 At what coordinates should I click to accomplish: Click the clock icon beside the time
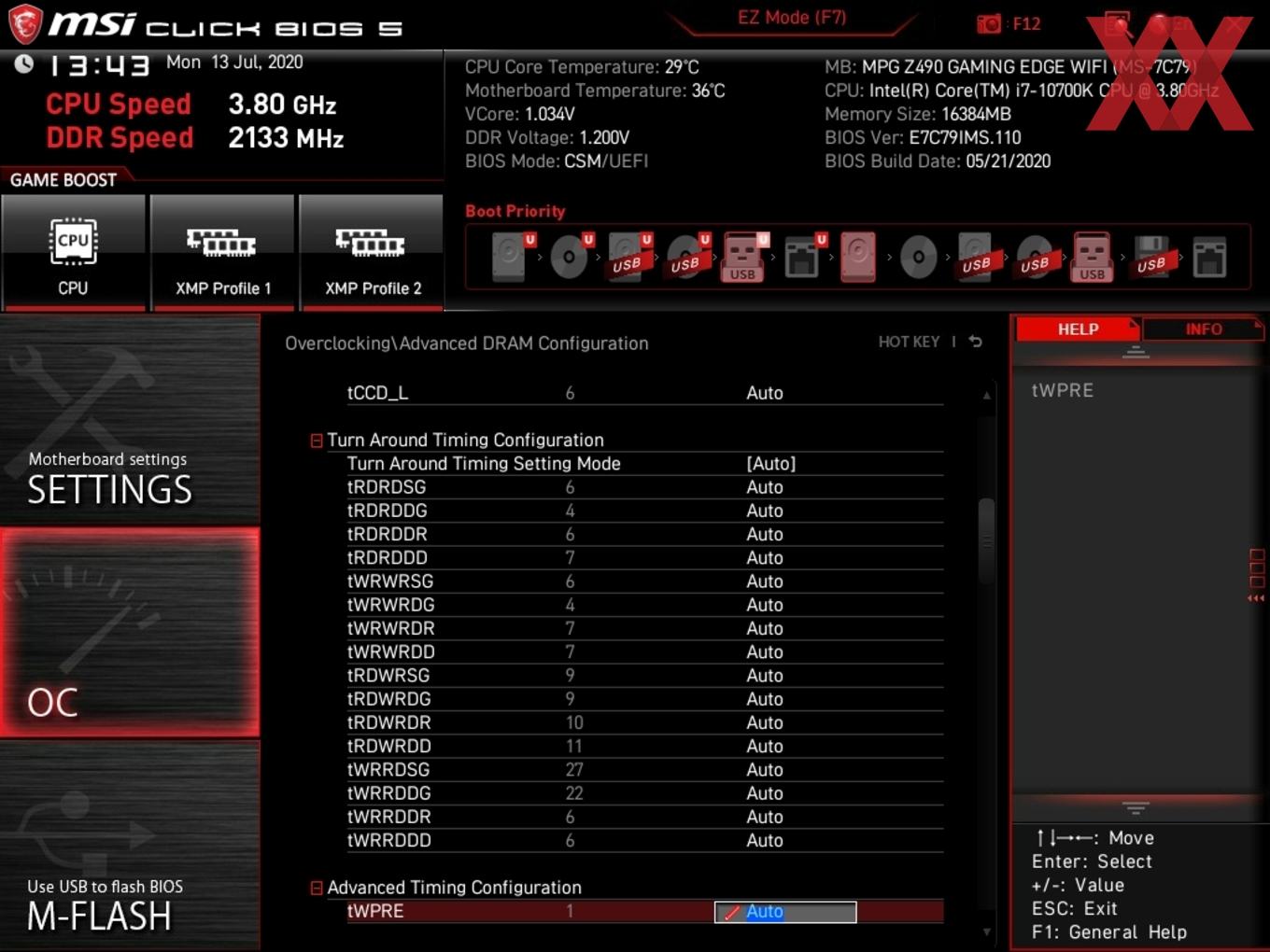tap(24, 63)
